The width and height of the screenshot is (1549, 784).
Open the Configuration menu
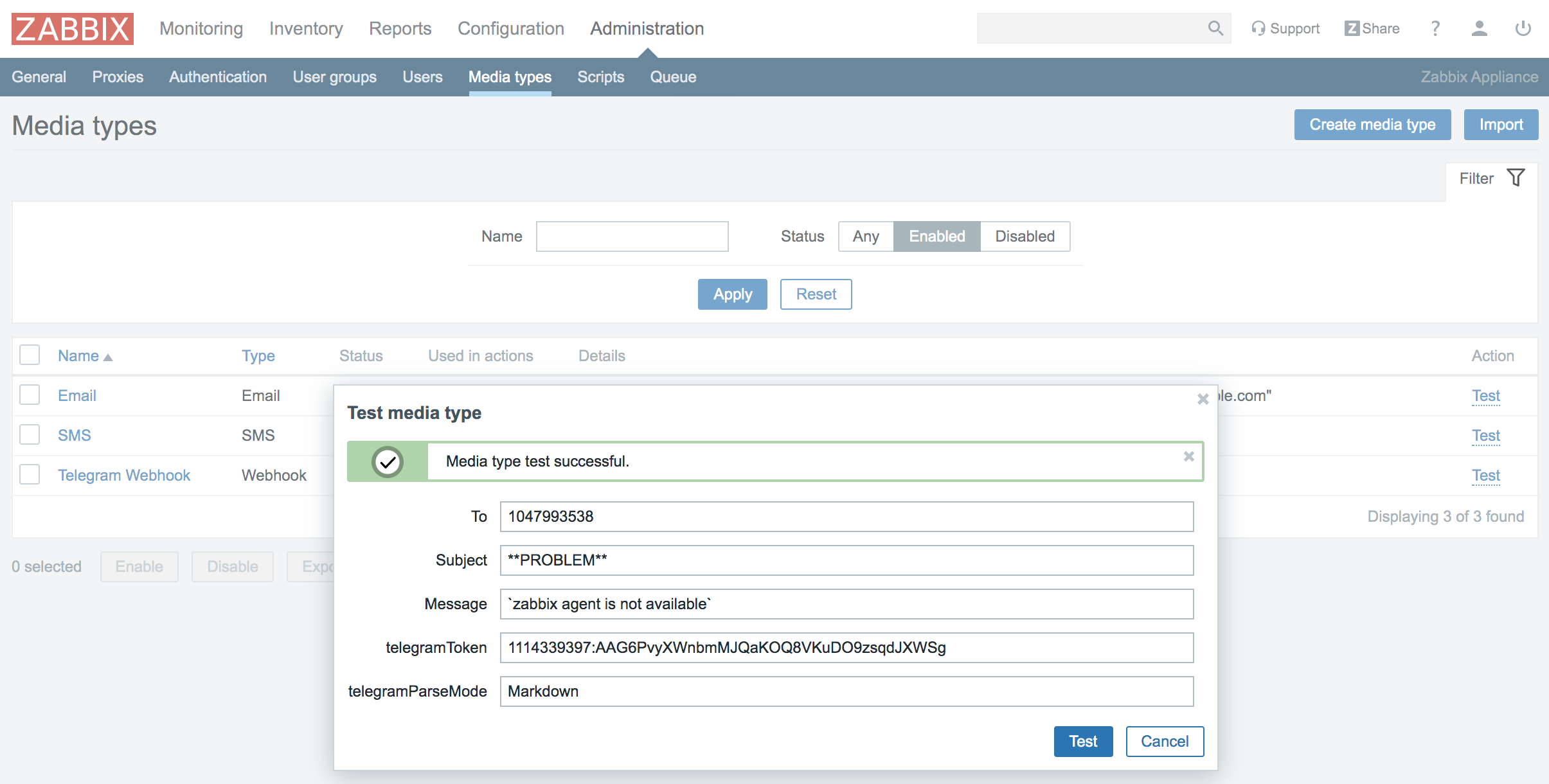[510, 28]
